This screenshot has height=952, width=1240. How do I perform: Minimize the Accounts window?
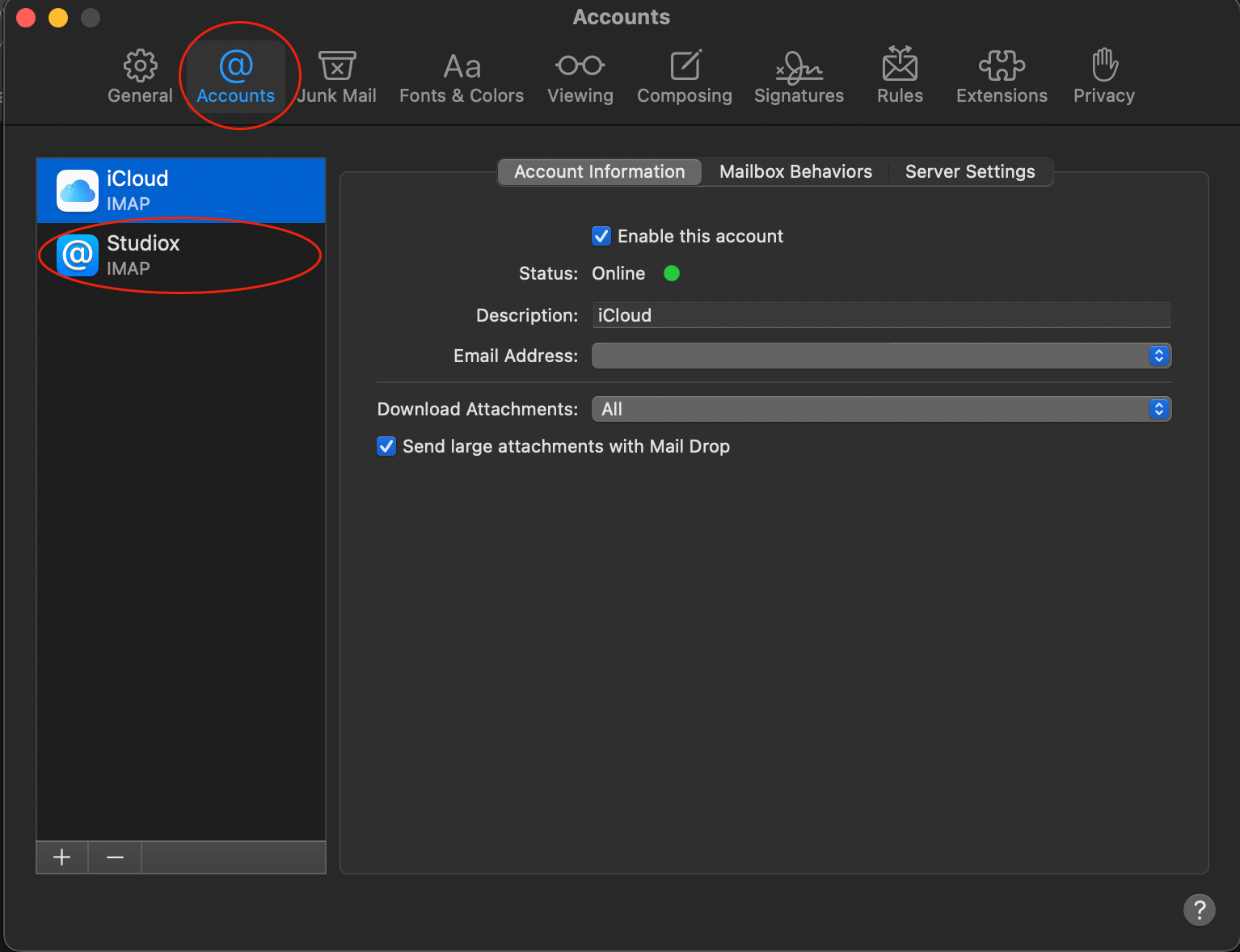pos(58,18)
